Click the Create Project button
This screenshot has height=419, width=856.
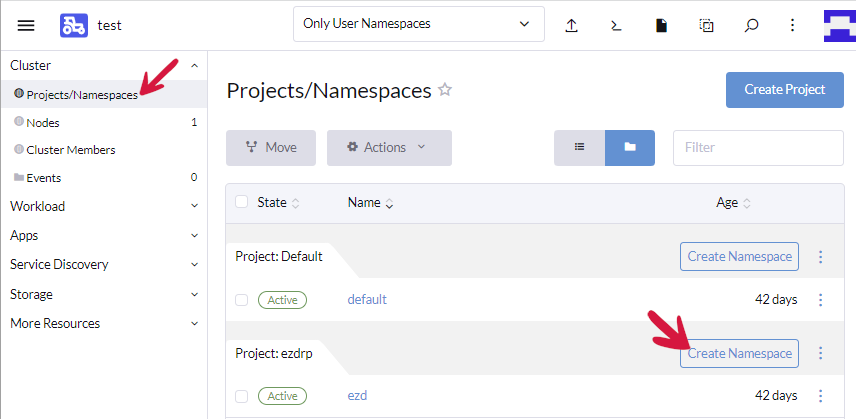[x=784, y=89]
